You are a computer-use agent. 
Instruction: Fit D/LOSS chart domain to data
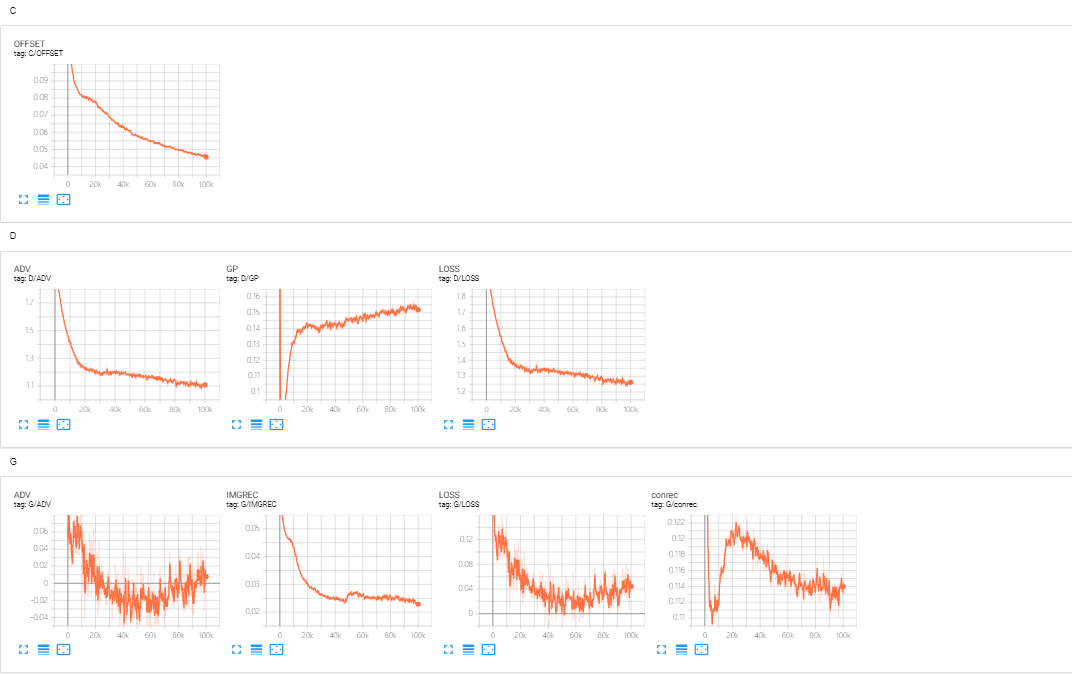[x=488, y=424]
